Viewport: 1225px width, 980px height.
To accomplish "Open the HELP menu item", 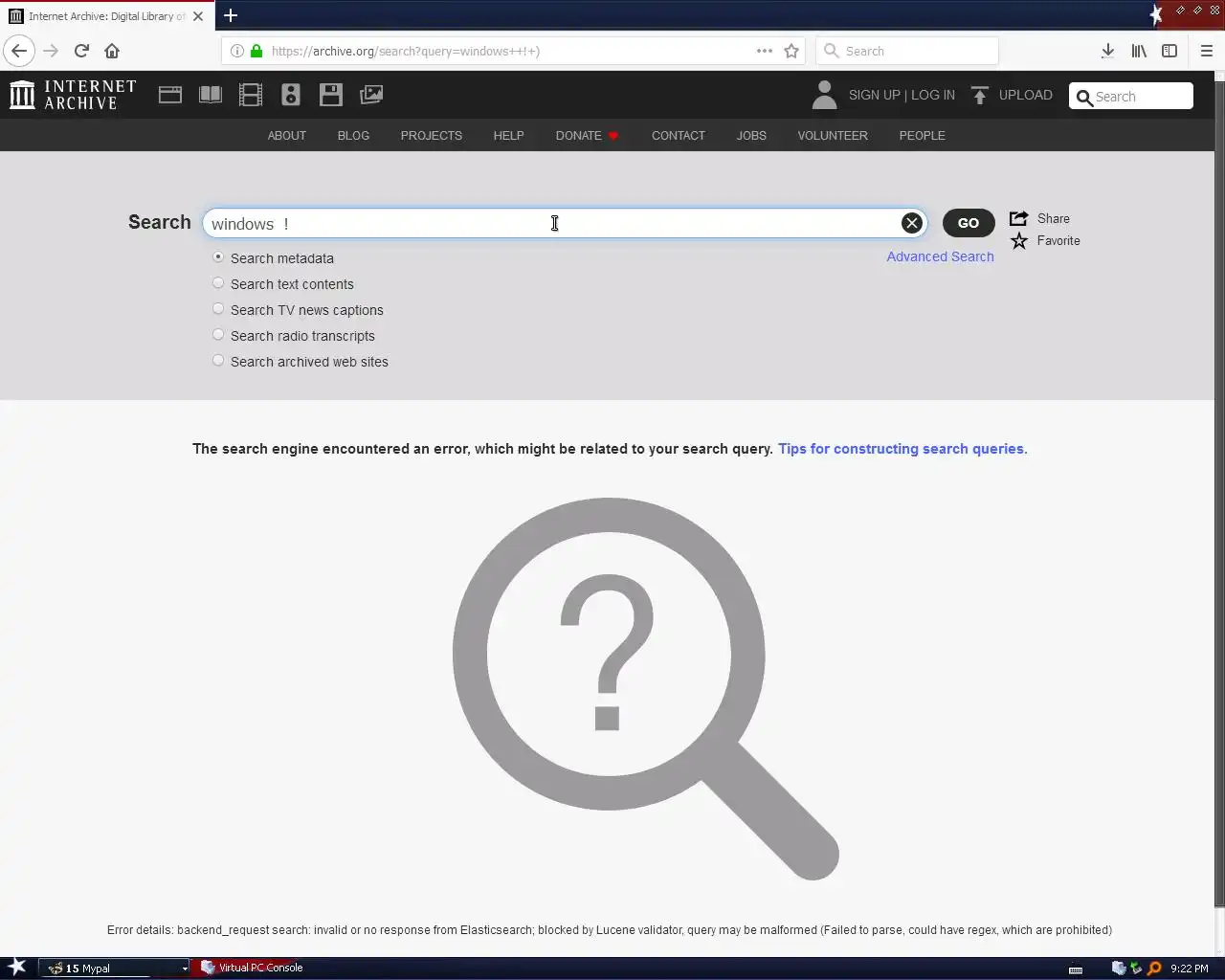I will click(x=508, y=135).
